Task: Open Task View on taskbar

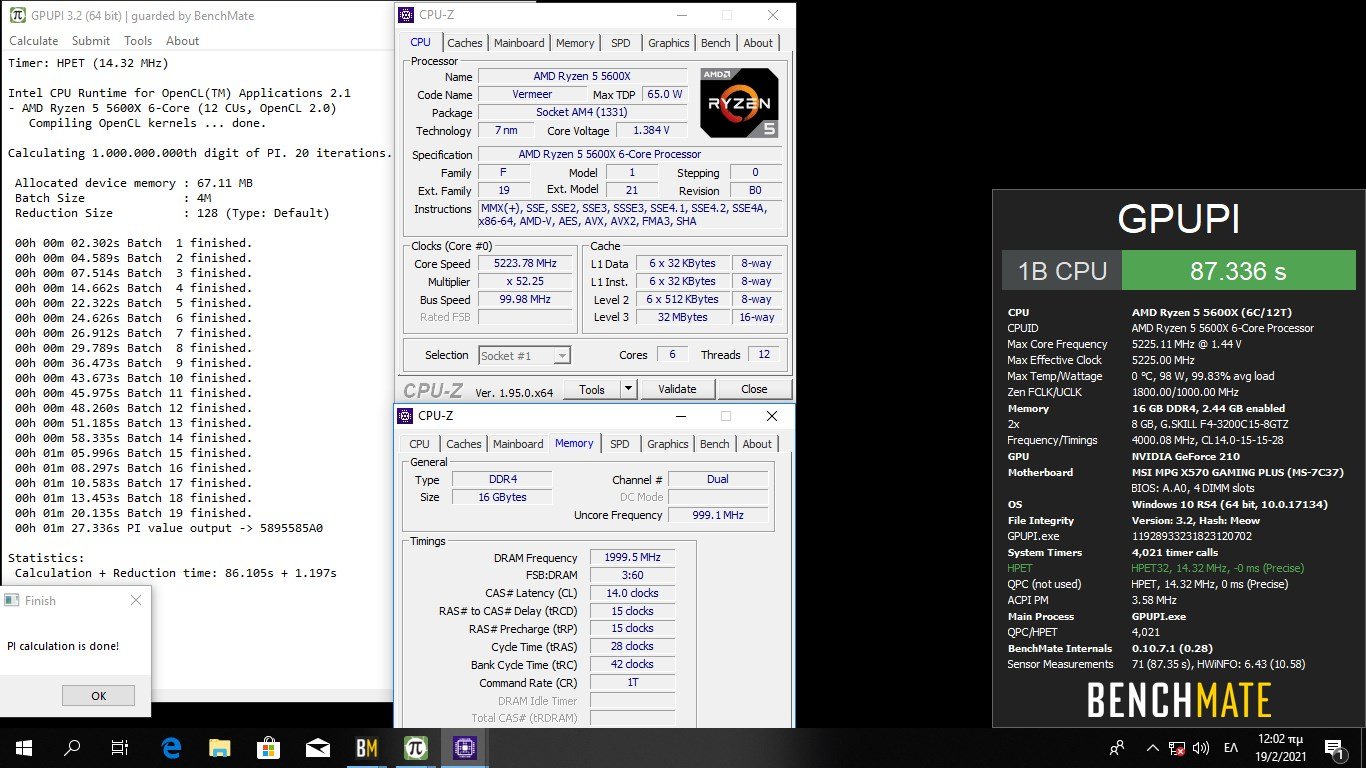Action: [120, 748]
